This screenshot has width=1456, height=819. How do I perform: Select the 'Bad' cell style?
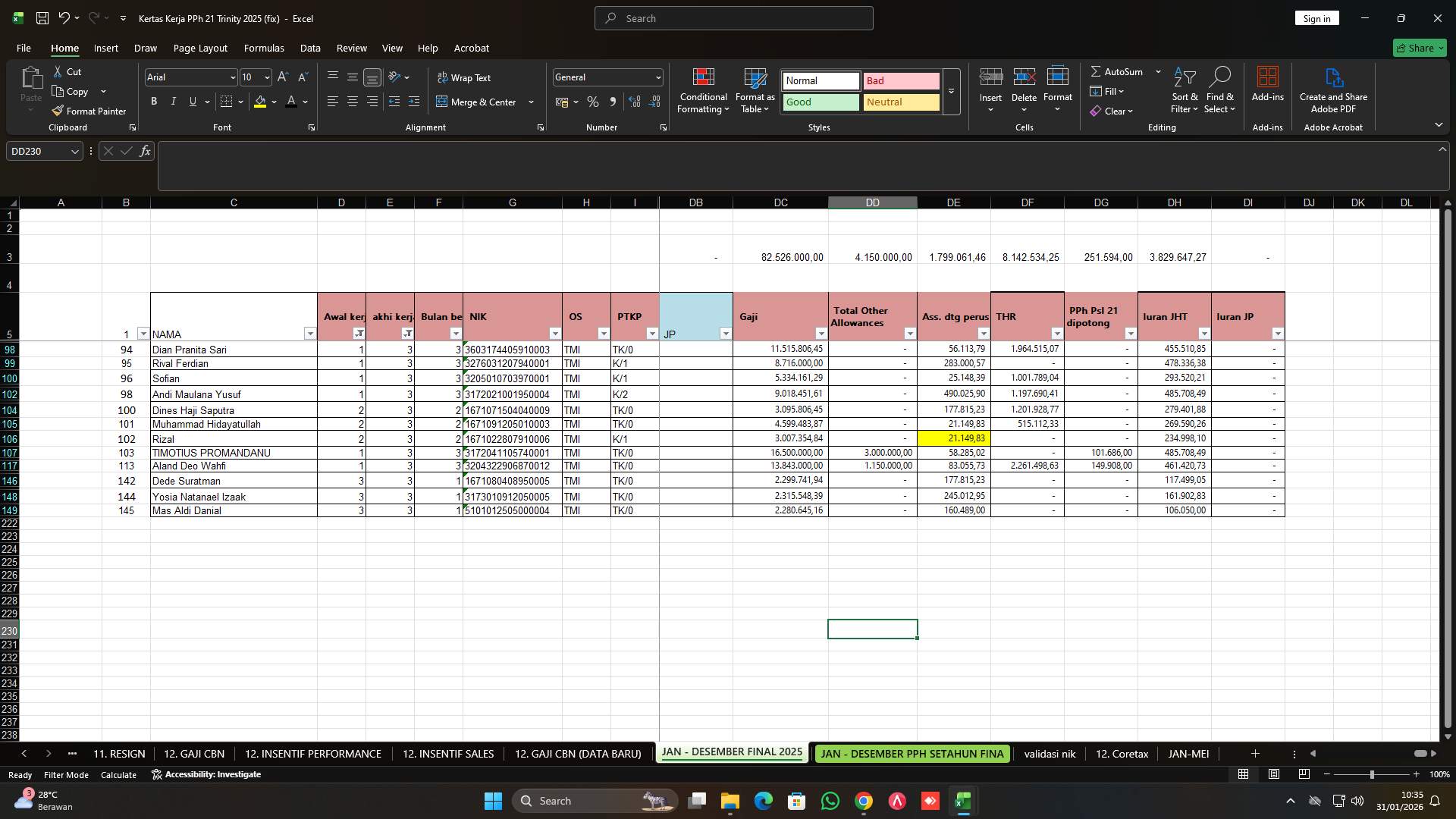901,80
